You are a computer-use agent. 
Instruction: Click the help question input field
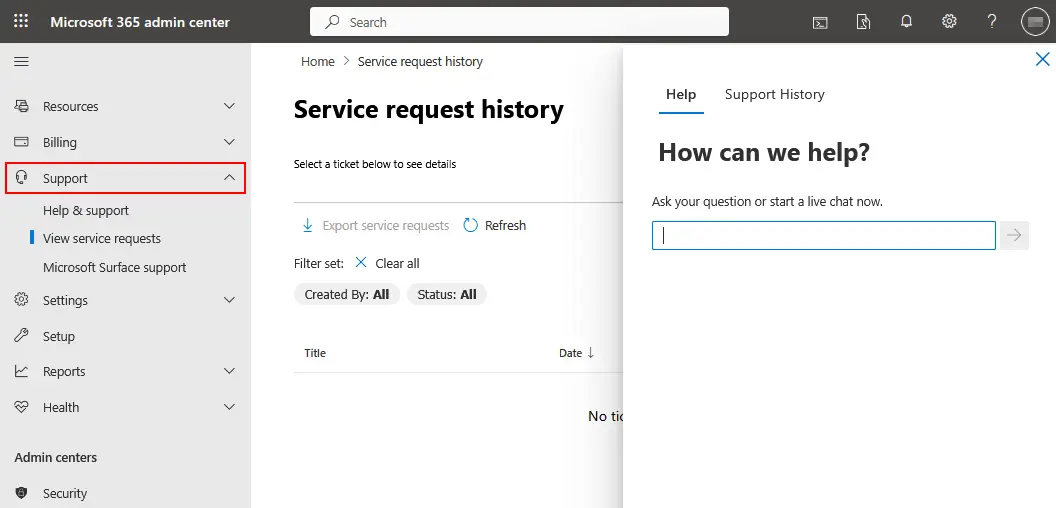[824, 236]
